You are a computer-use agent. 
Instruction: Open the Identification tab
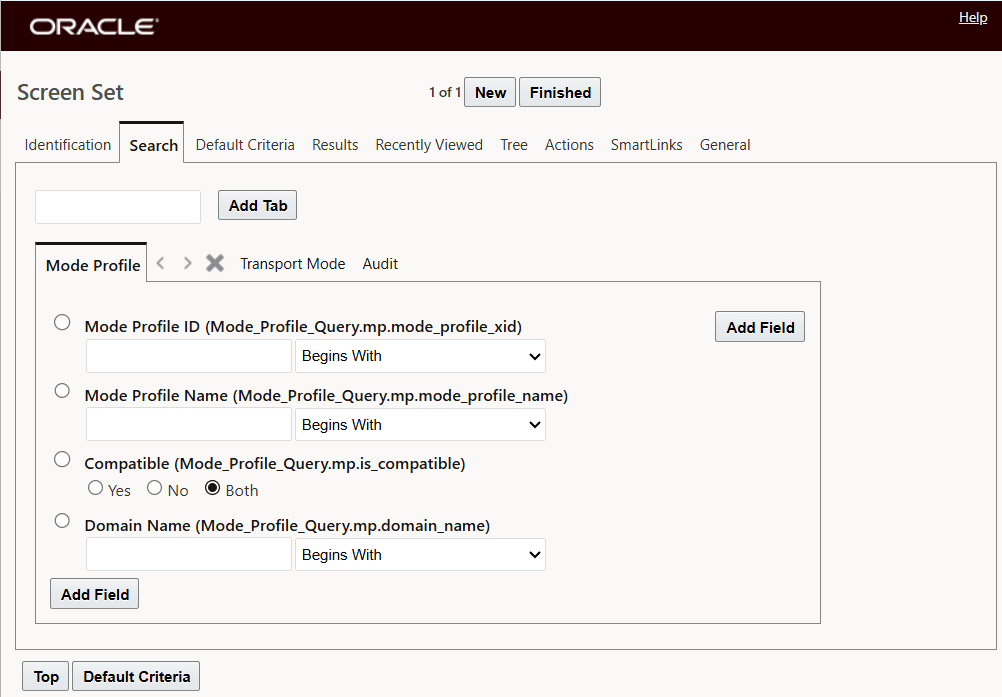point(67,144)
